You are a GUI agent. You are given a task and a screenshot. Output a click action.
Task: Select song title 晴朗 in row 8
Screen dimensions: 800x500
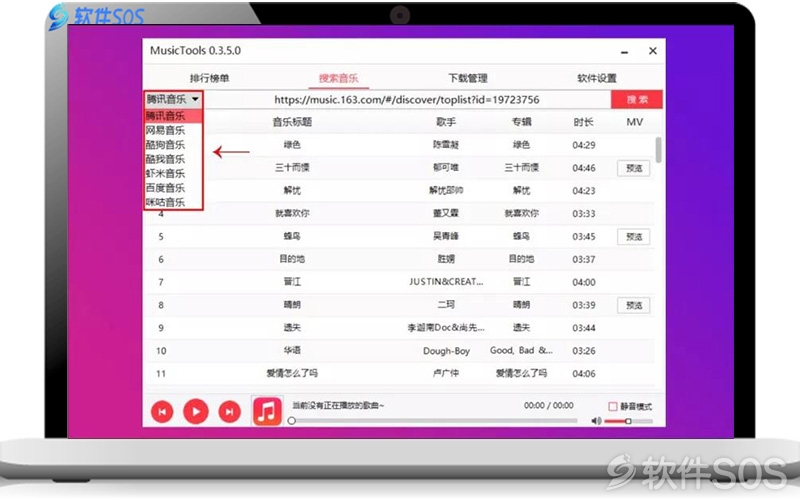coord(292,305)
